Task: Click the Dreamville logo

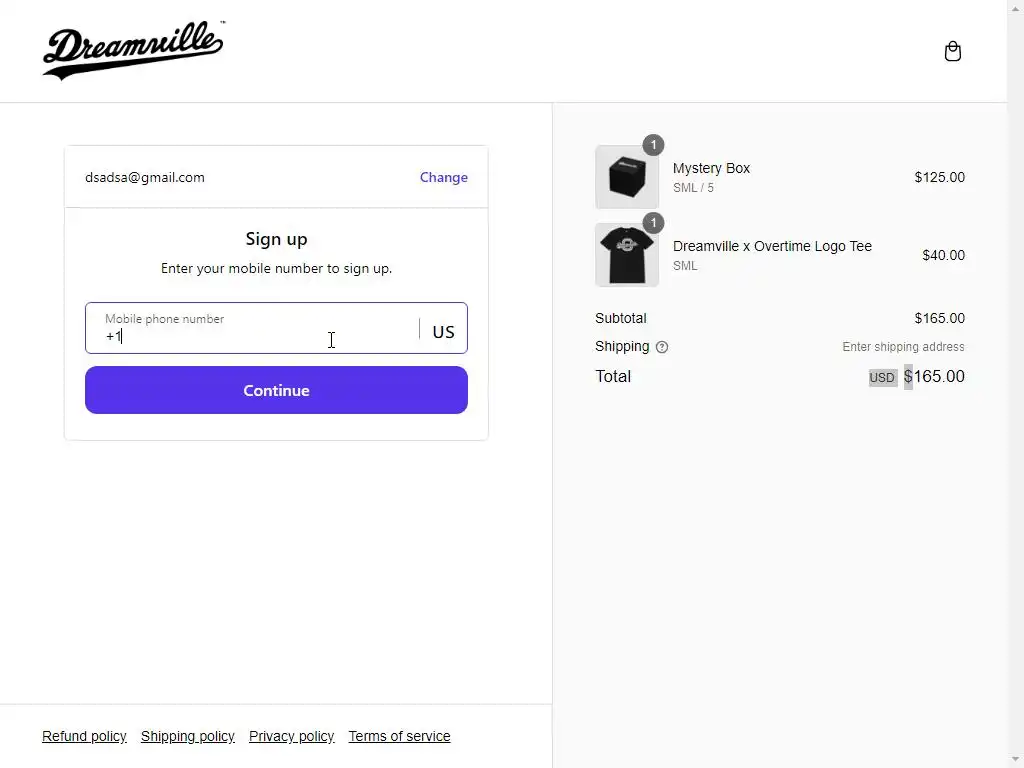Action: tap(133, 50)
